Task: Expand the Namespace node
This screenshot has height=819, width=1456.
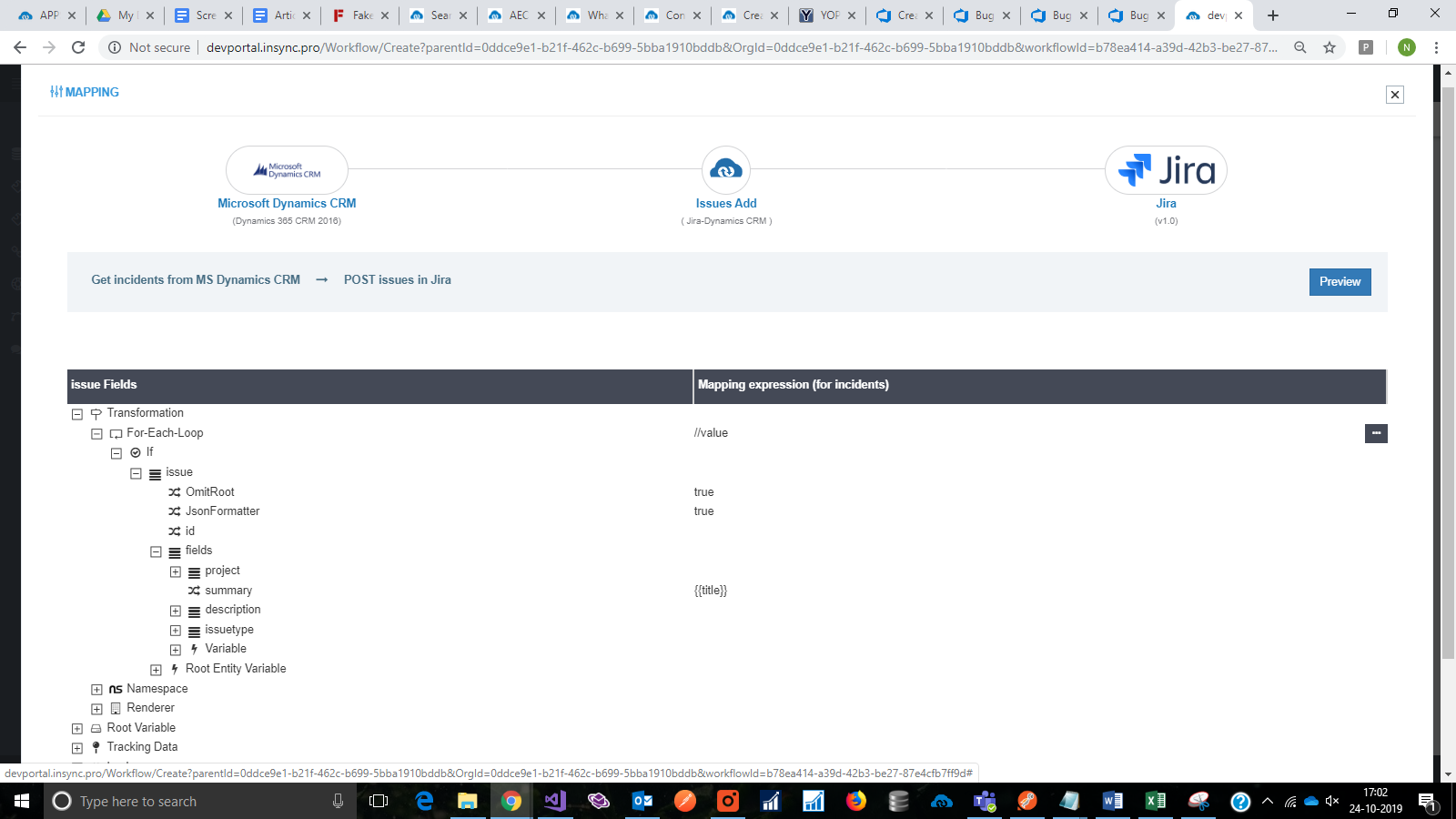Action: (x=96, y=690)
